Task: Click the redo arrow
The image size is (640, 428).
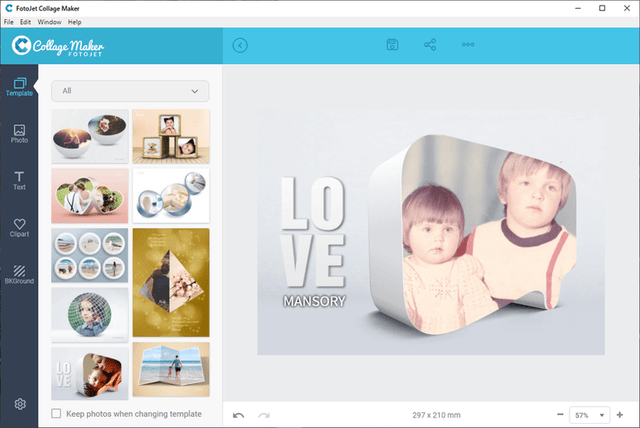Action: (264, 414)
